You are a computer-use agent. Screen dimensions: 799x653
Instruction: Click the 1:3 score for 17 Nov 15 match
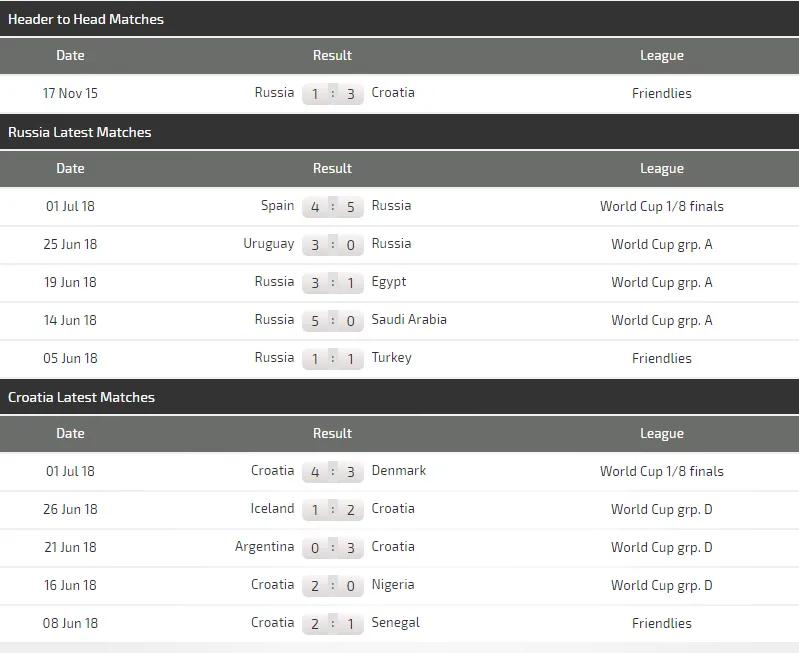(333, 94)
